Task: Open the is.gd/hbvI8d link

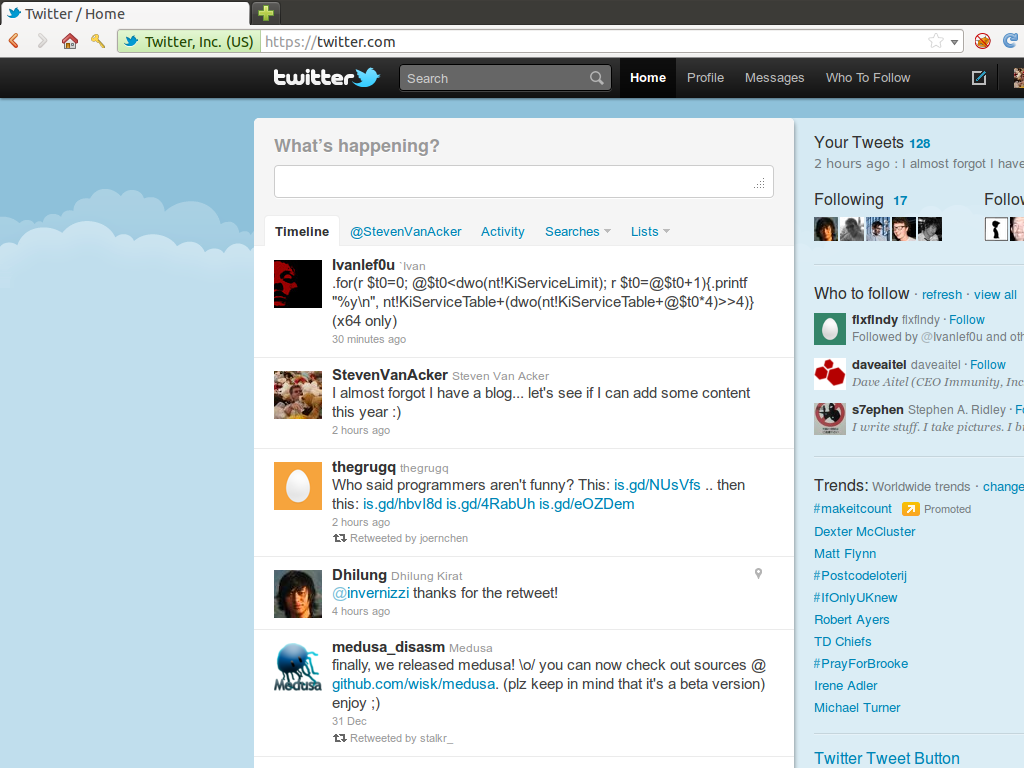Action: coord(402,504)
